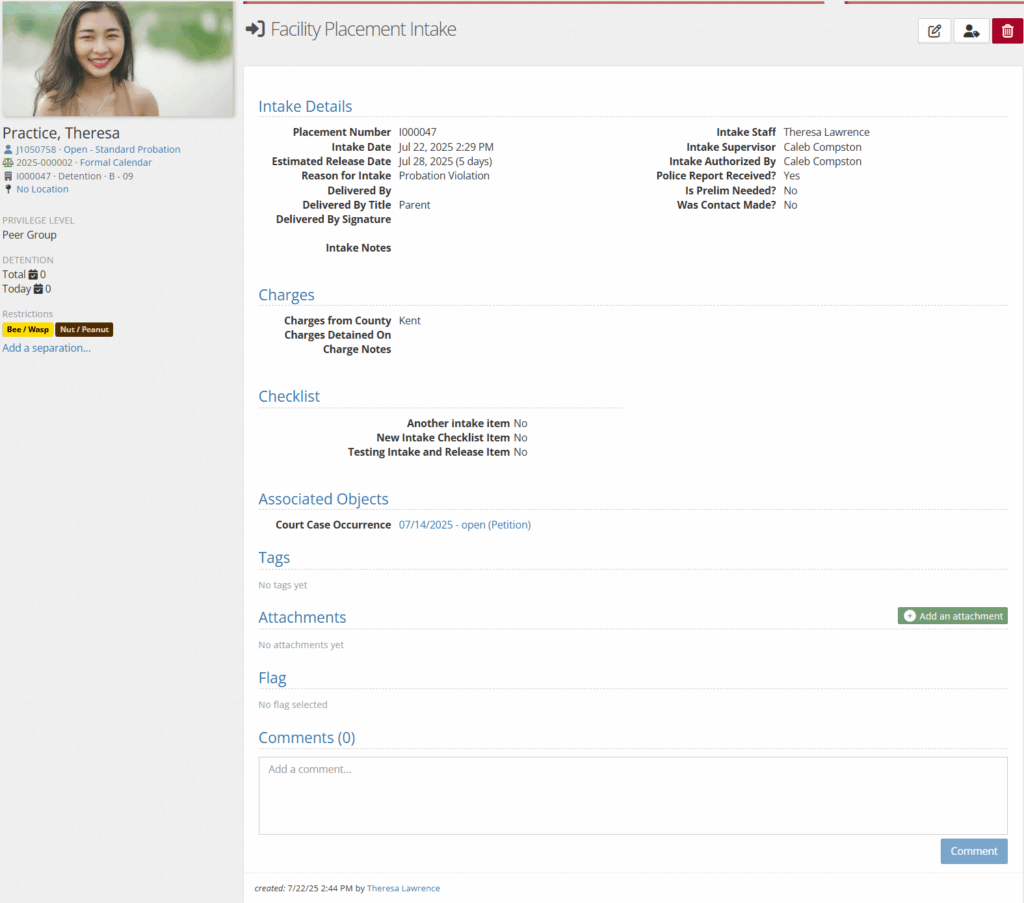Image resolution: width=1024 pixels, height=903 pixels.
Task: Click the building icon beside I000047
Action: pos(8,176)
